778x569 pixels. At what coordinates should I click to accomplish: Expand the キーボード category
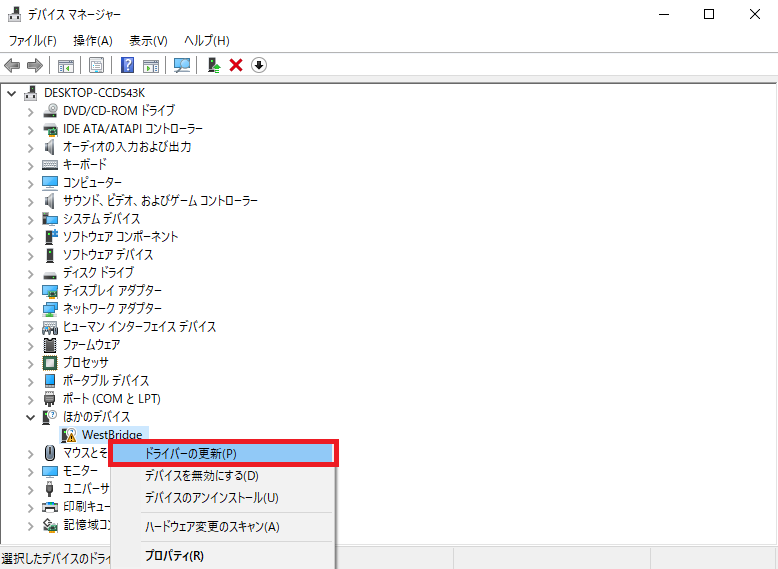[30, 165]
